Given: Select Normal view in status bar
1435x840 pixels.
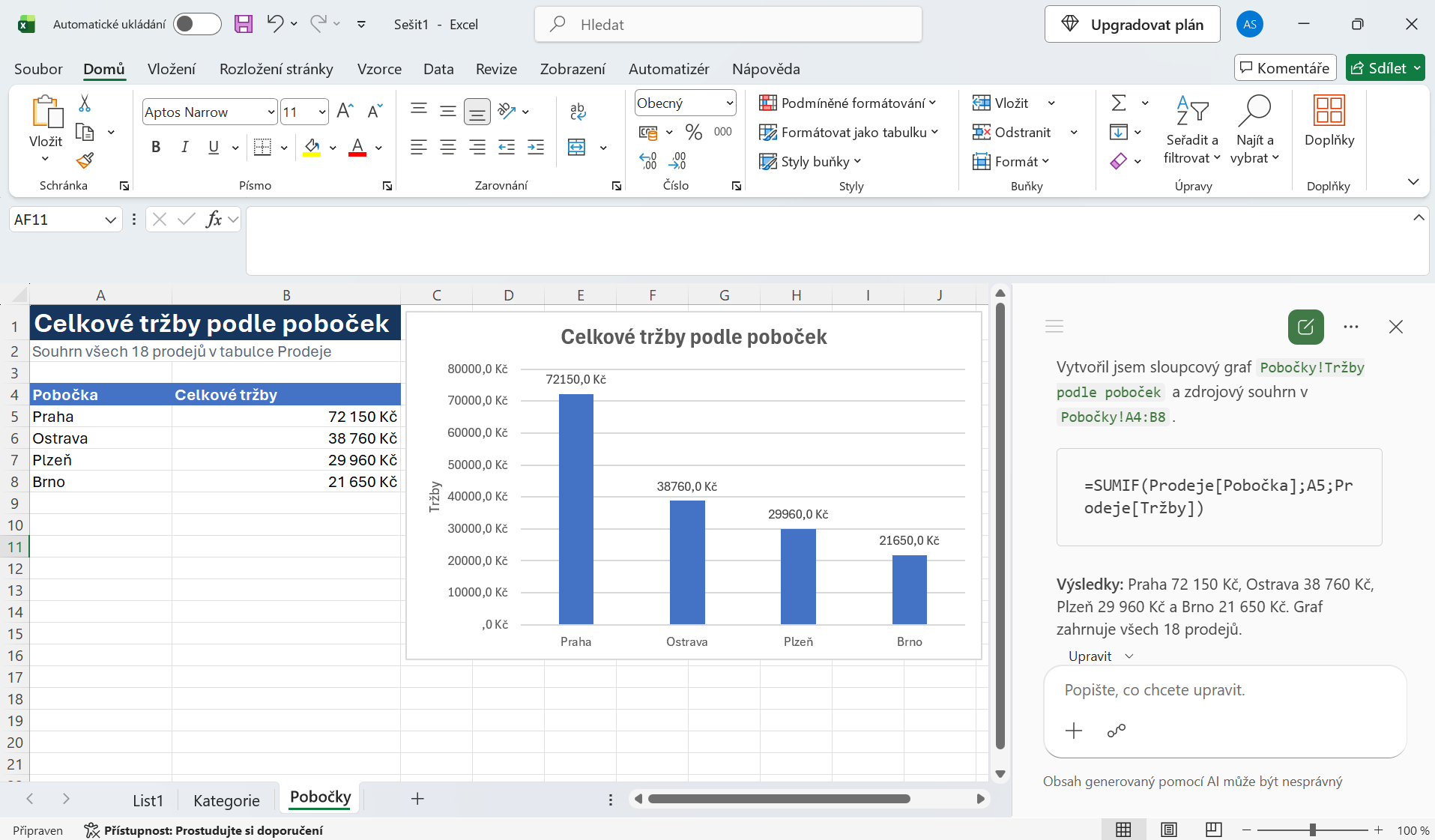Looking at the screenshot, I should [x=1123, y=830].
